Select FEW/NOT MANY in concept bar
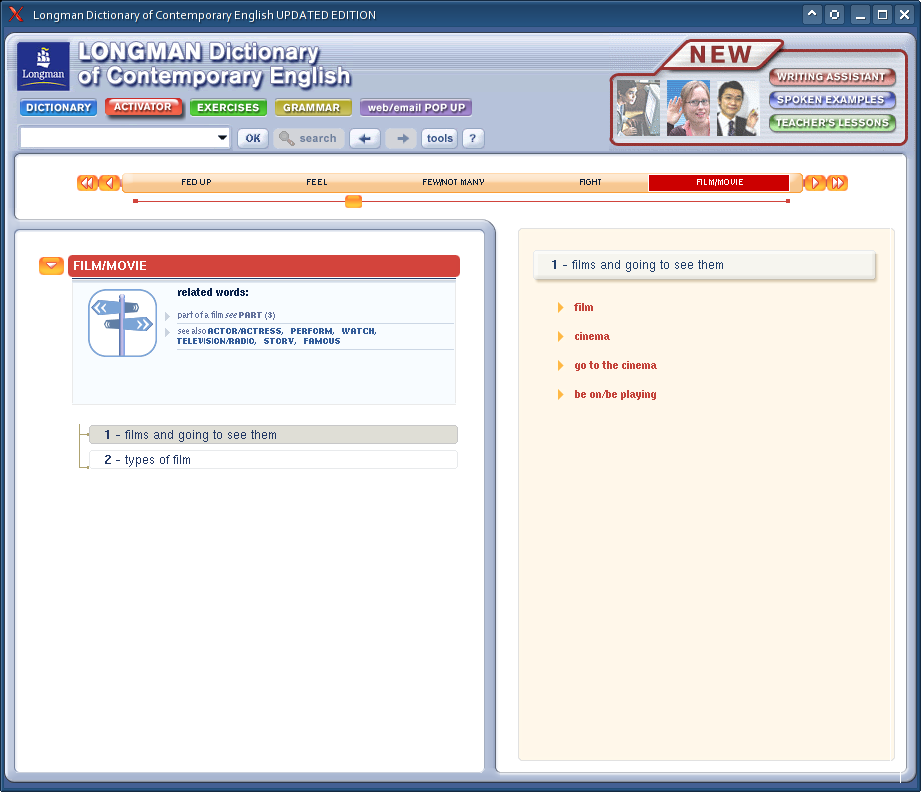Viewport: 921px width, 792px height. tap(453, 182)
